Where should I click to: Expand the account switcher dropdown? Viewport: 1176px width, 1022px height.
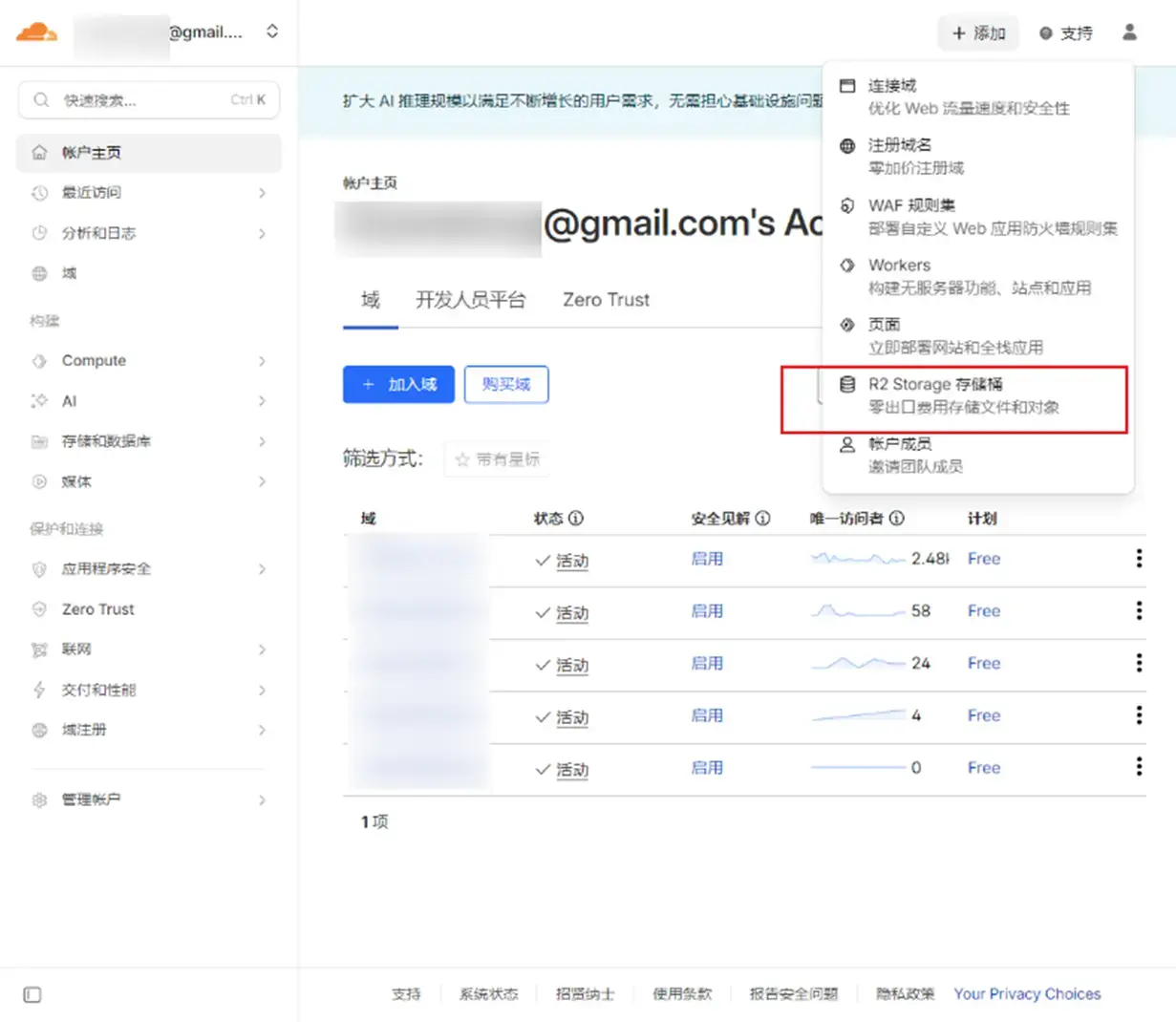[272, 32]
